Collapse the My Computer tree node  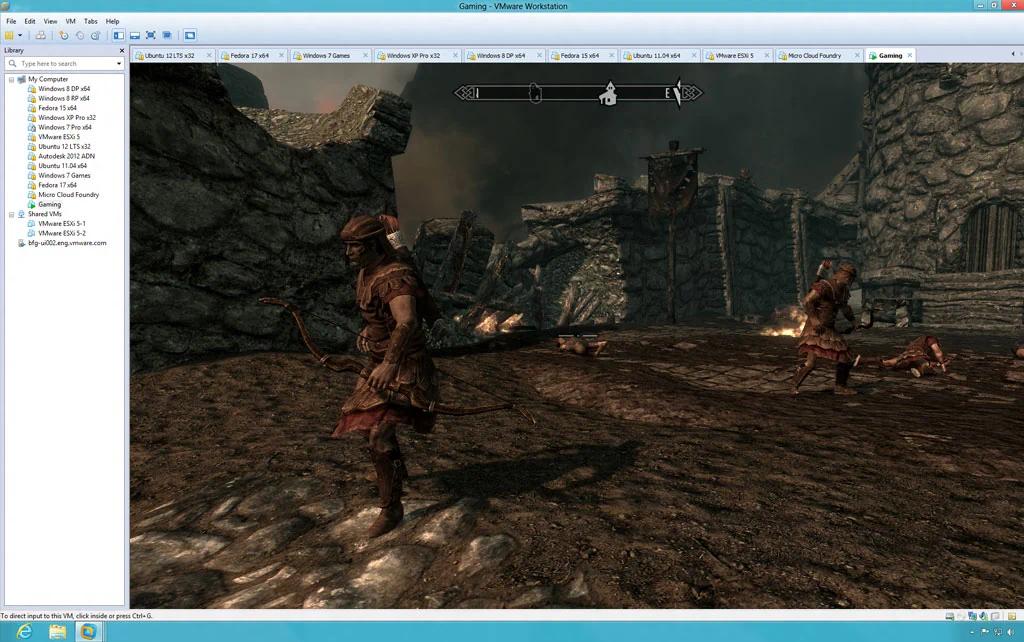coord(11,79)
